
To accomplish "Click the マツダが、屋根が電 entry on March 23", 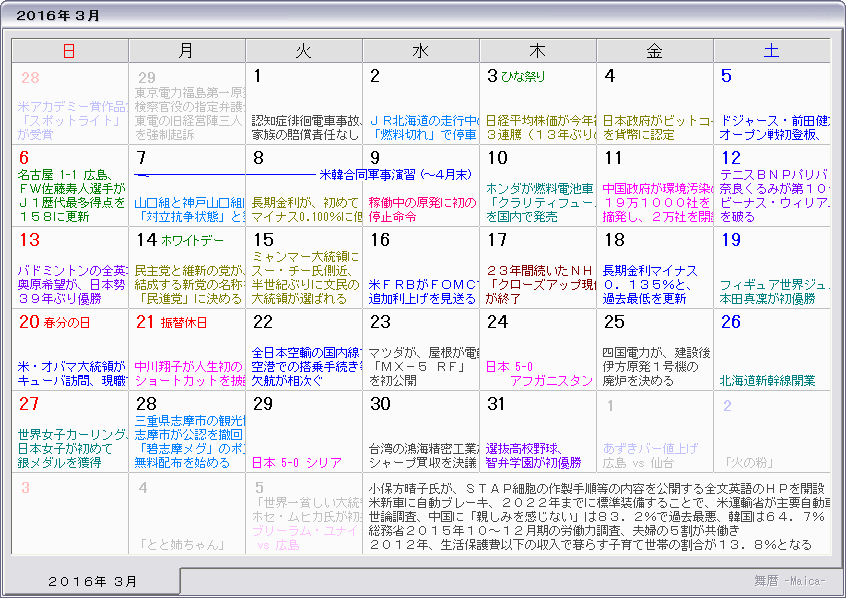I will tap(424, 366).
